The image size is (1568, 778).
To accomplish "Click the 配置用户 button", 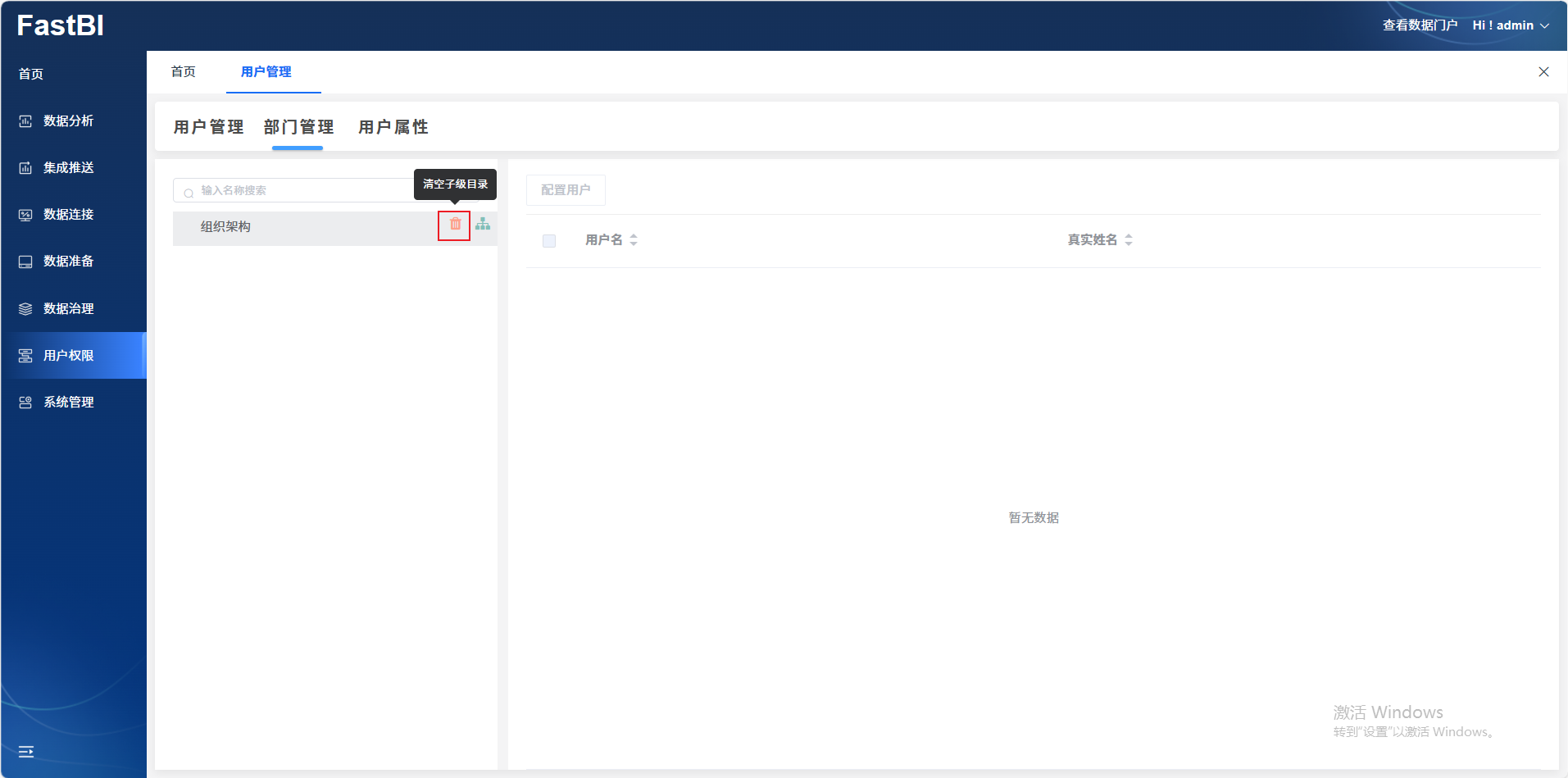I will pyautogui.click(x=566, y=190).
